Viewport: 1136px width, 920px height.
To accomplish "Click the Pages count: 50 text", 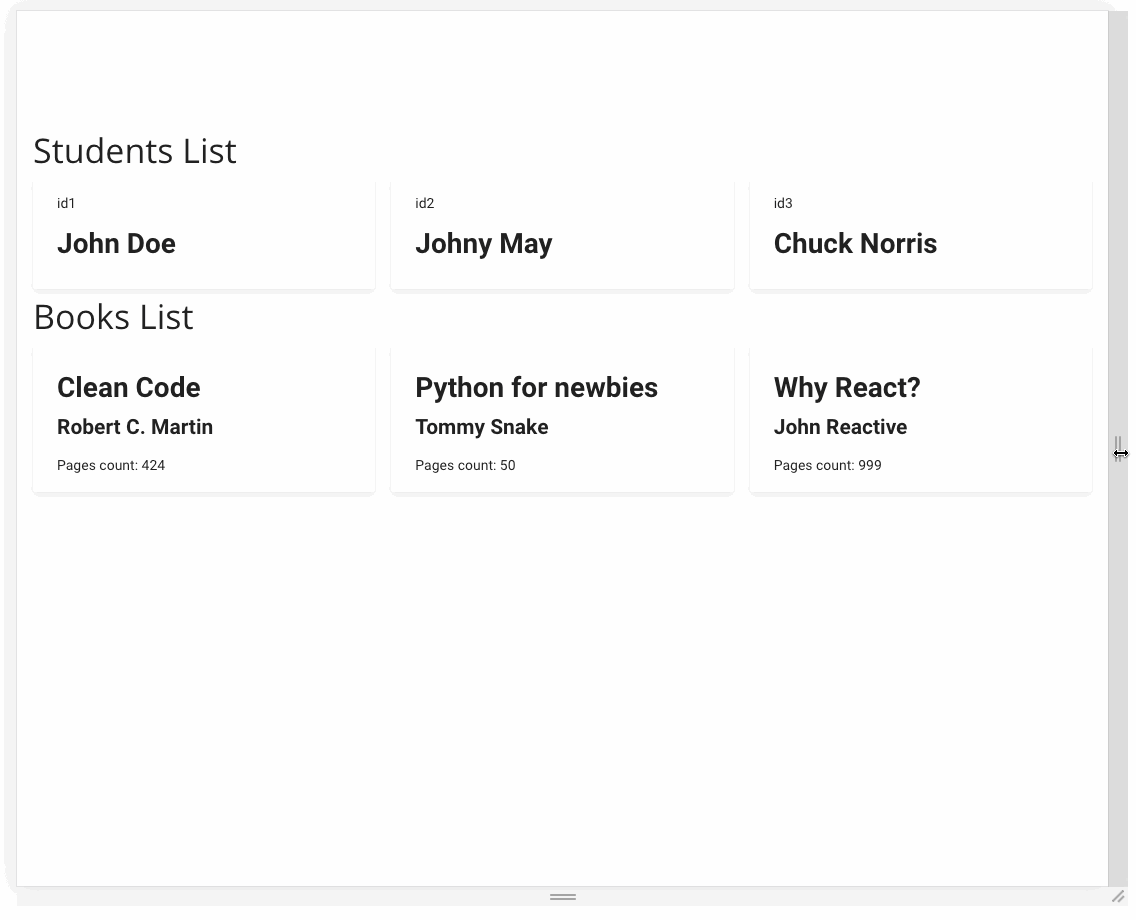I will (x=465, y=465).
